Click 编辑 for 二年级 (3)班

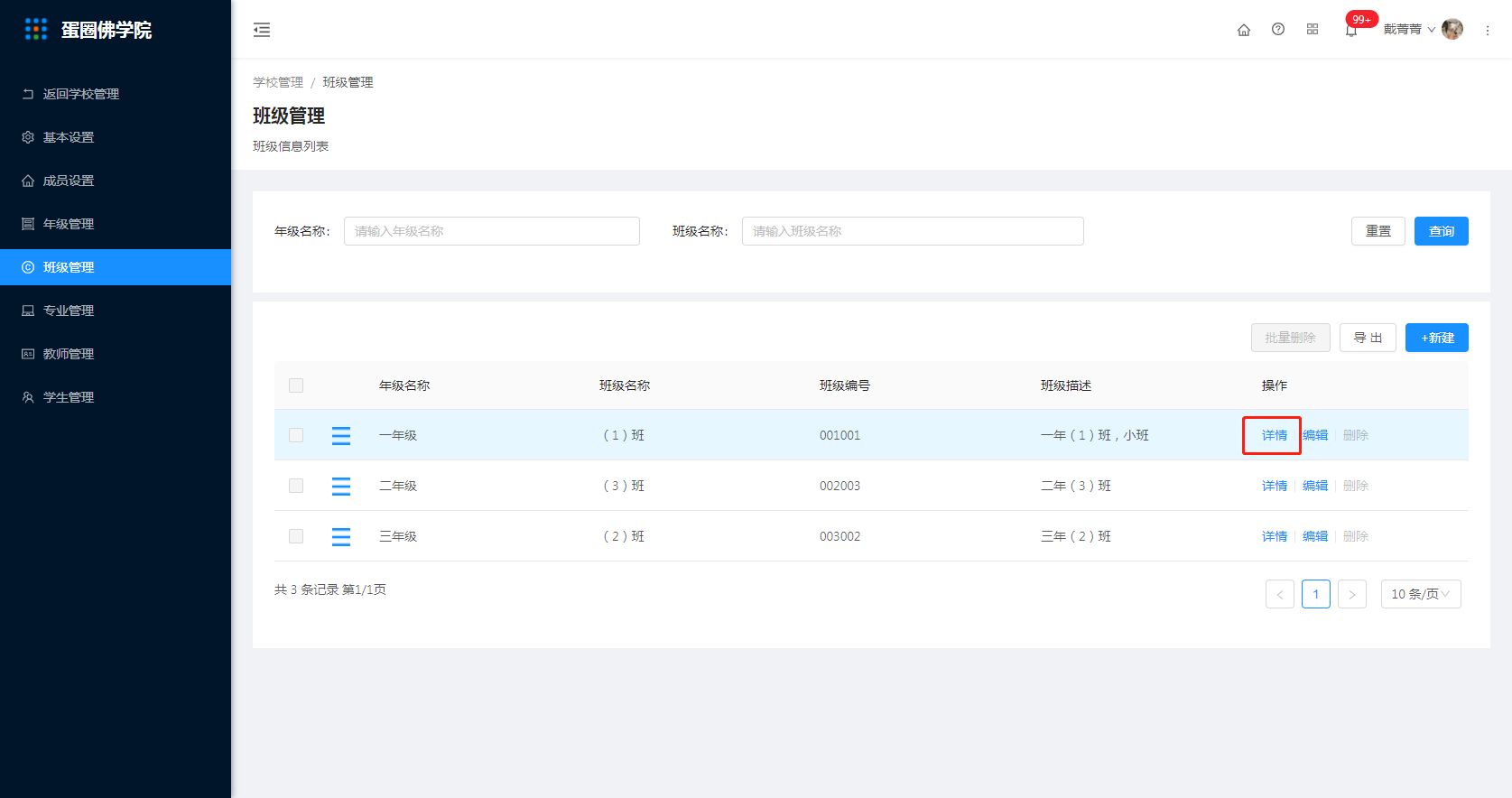1315,486
